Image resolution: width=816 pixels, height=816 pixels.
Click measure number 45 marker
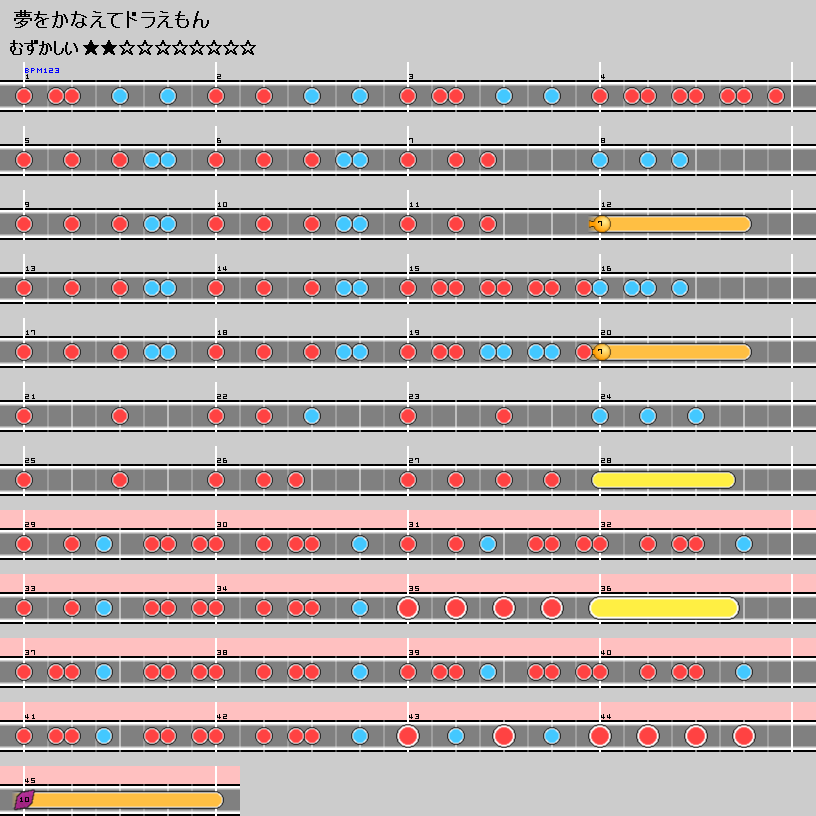30,781
